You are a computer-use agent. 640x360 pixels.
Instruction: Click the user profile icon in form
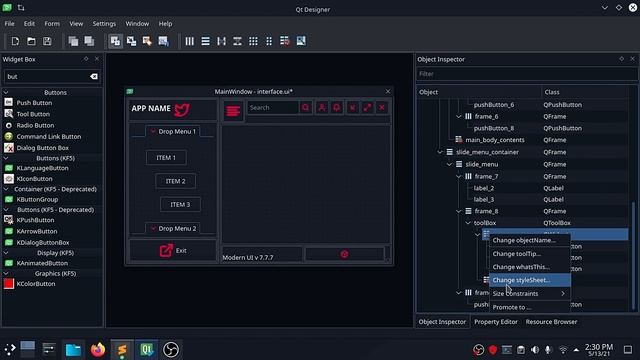point(322,108)
